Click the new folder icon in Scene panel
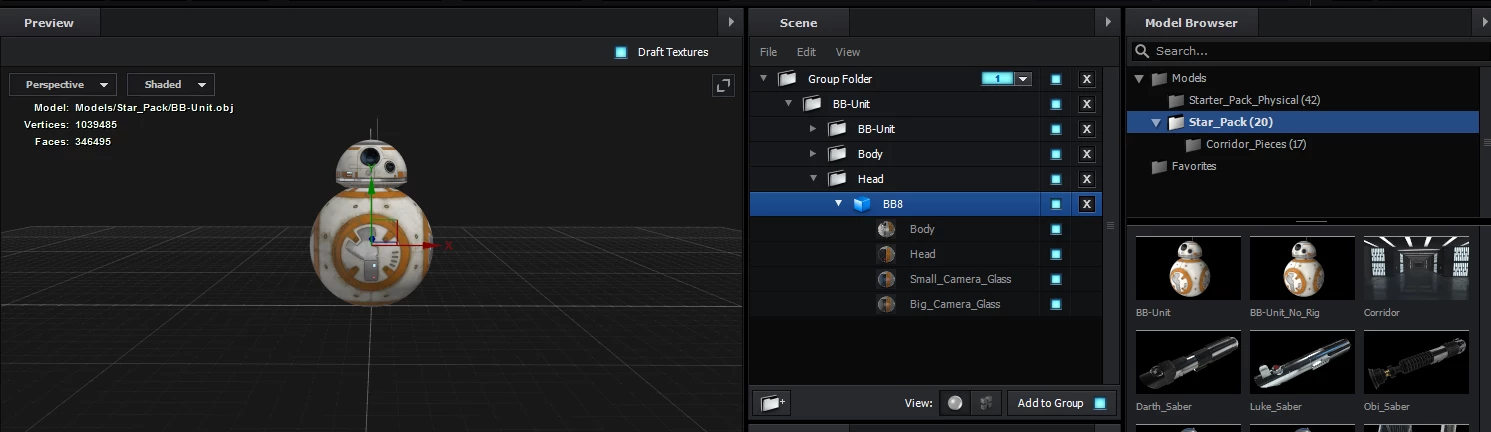The image size is (1491, 432). [x=772, y=403]
